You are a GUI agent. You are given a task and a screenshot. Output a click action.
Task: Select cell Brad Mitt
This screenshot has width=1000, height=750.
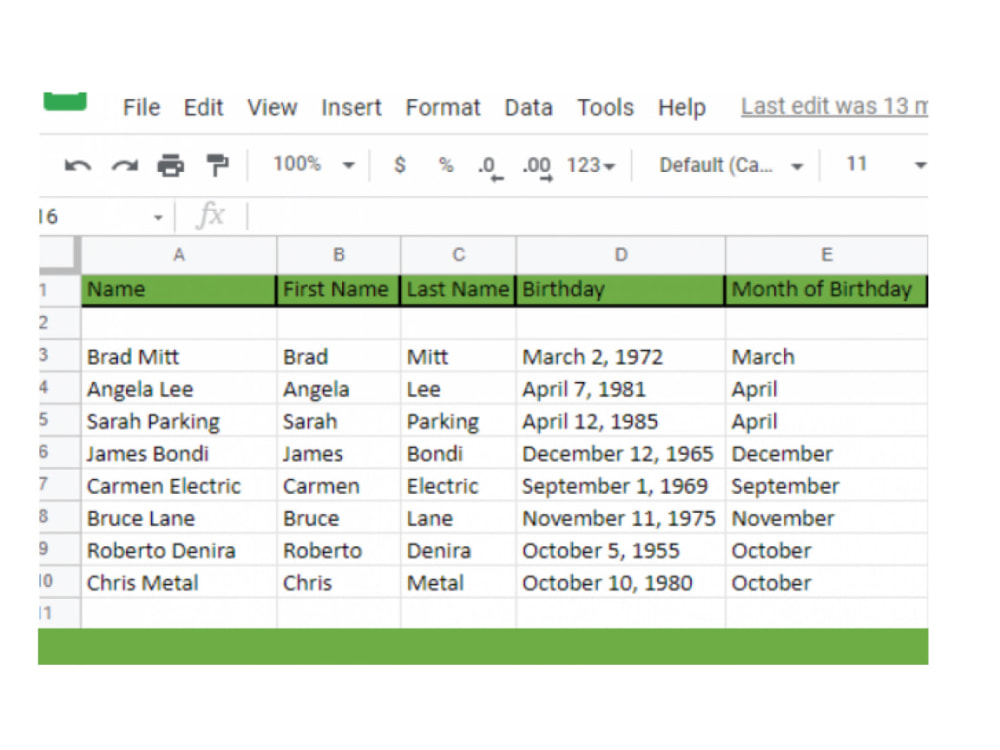click(x=179, y=357)
